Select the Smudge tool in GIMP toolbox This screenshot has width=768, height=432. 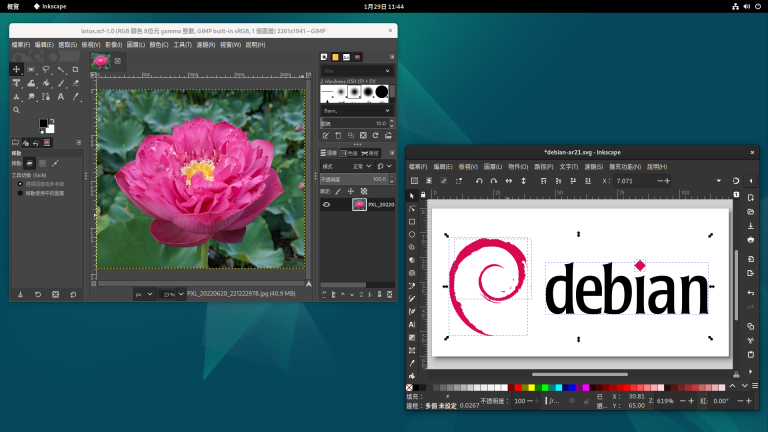(x=31, y=97)
